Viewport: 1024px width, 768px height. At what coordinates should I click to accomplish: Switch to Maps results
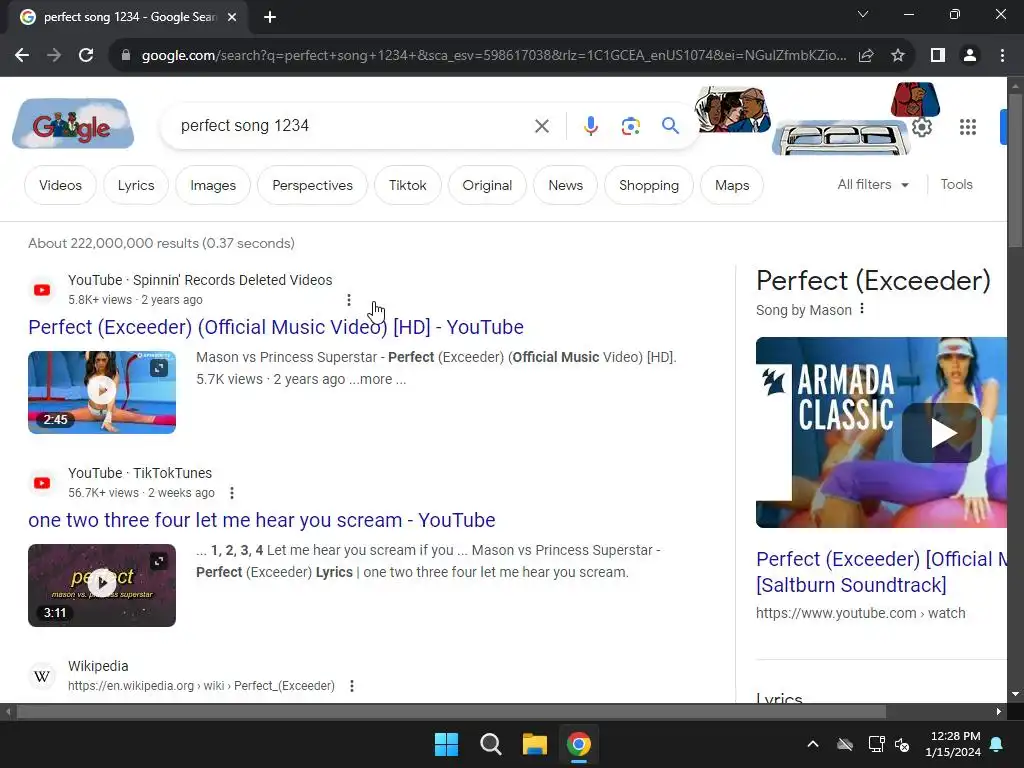tap(732, 185)
